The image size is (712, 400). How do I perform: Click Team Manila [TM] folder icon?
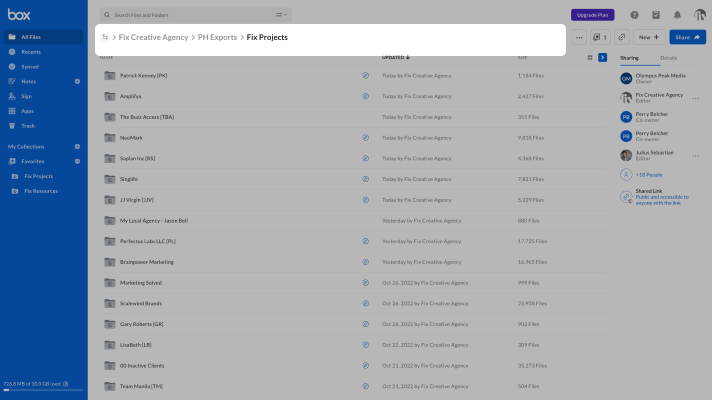(109, 386)
